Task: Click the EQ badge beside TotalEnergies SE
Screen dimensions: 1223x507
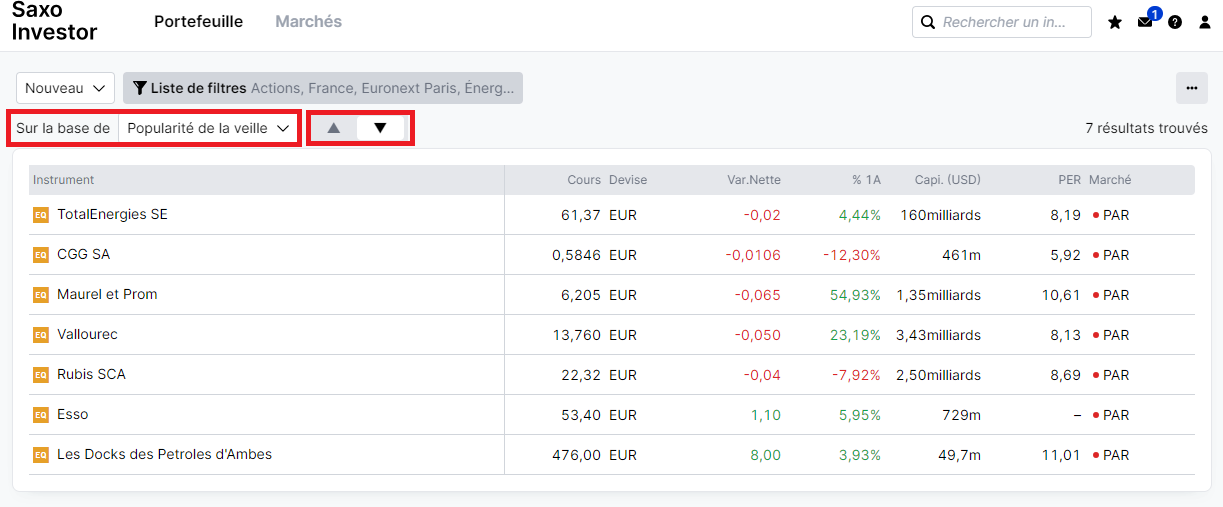Action: (41, 215)
